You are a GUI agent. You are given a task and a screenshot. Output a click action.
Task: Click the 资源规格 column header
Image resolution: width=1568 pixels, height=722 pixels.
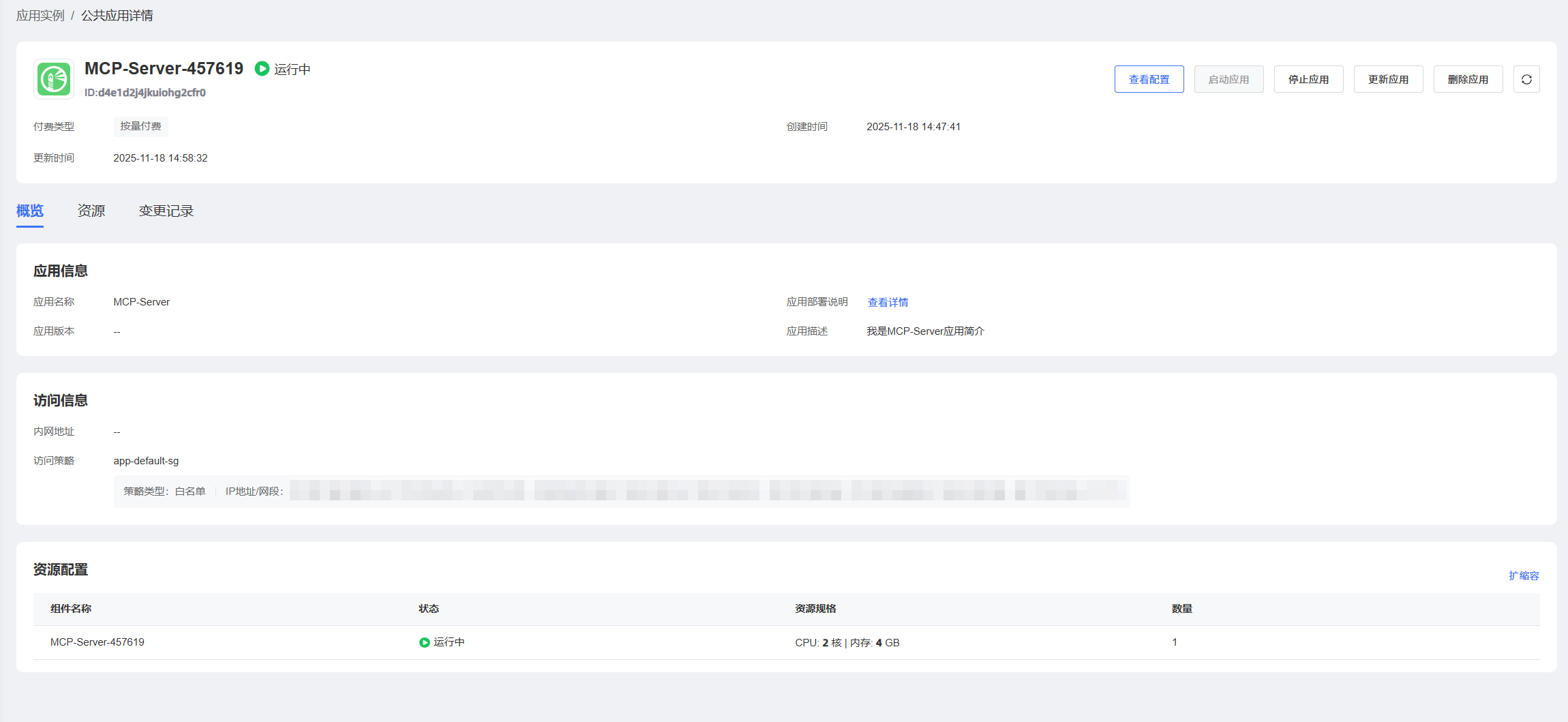[815, 609]
